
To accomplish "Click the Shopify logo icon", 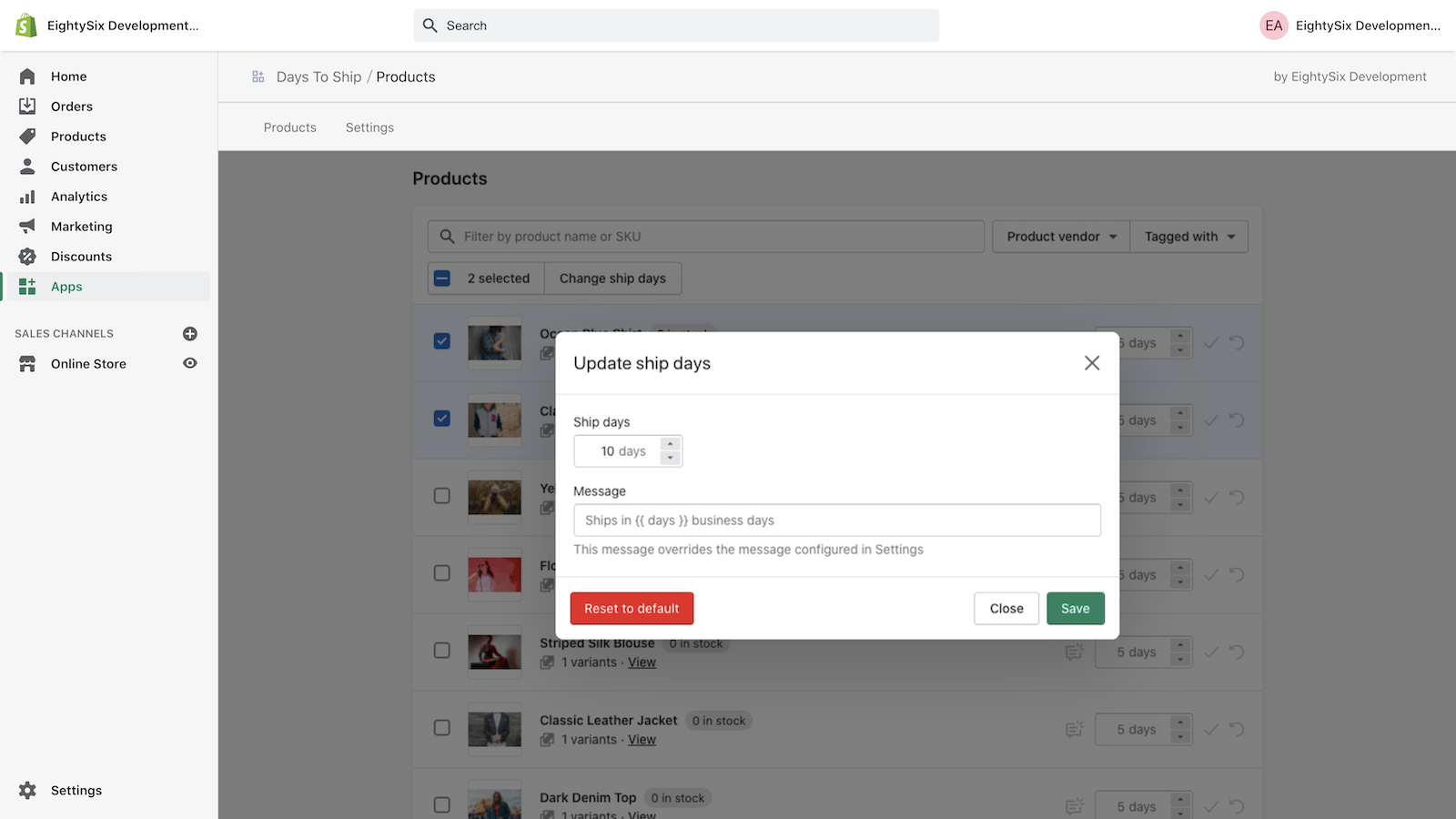I will (x=26, y=25).
